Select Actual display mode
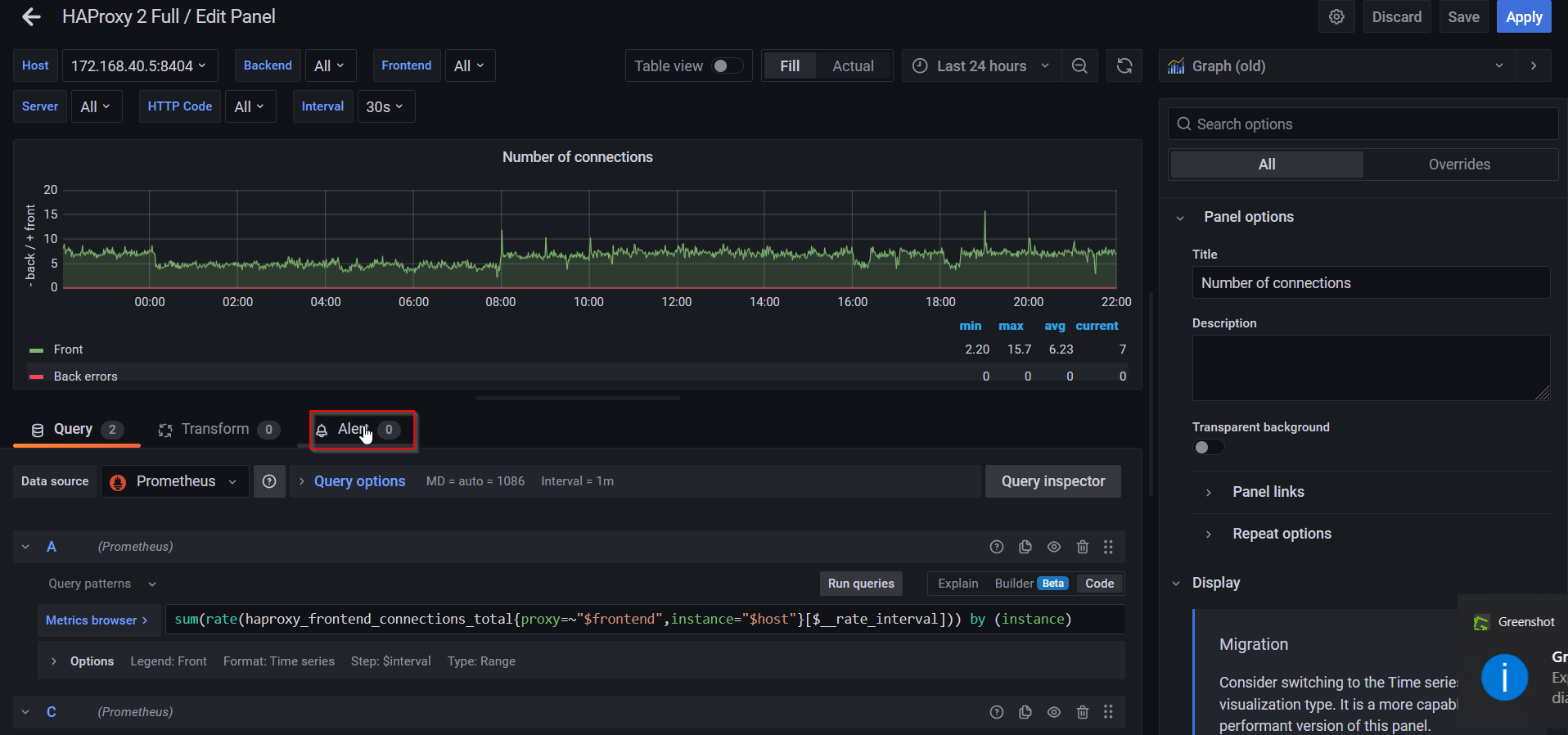 point(853,65)
